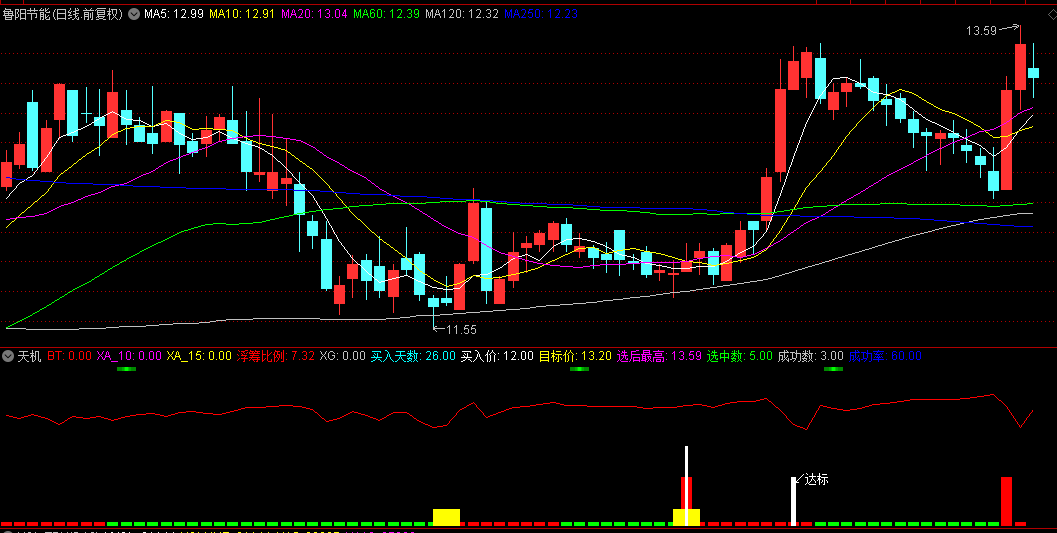Click the 达标 signal label

[816, 480]
